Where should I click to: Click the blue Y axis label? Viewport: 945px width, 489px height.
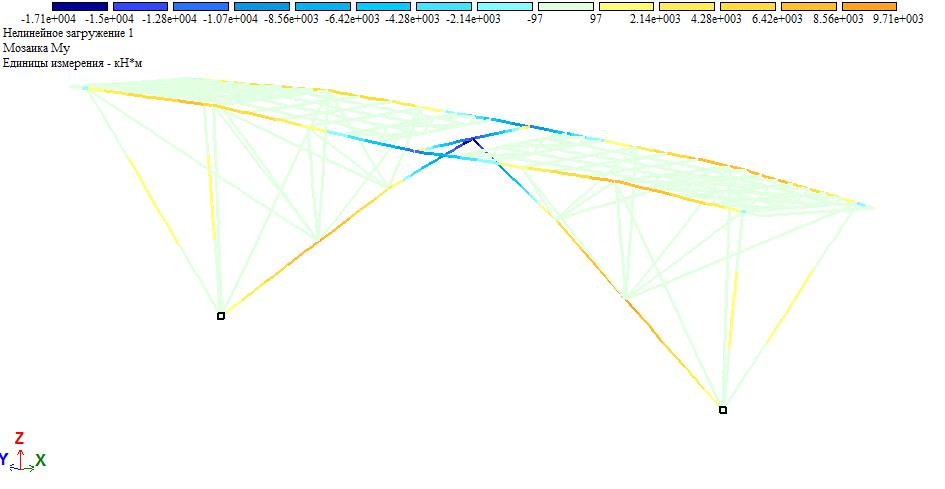pos(4,459)
